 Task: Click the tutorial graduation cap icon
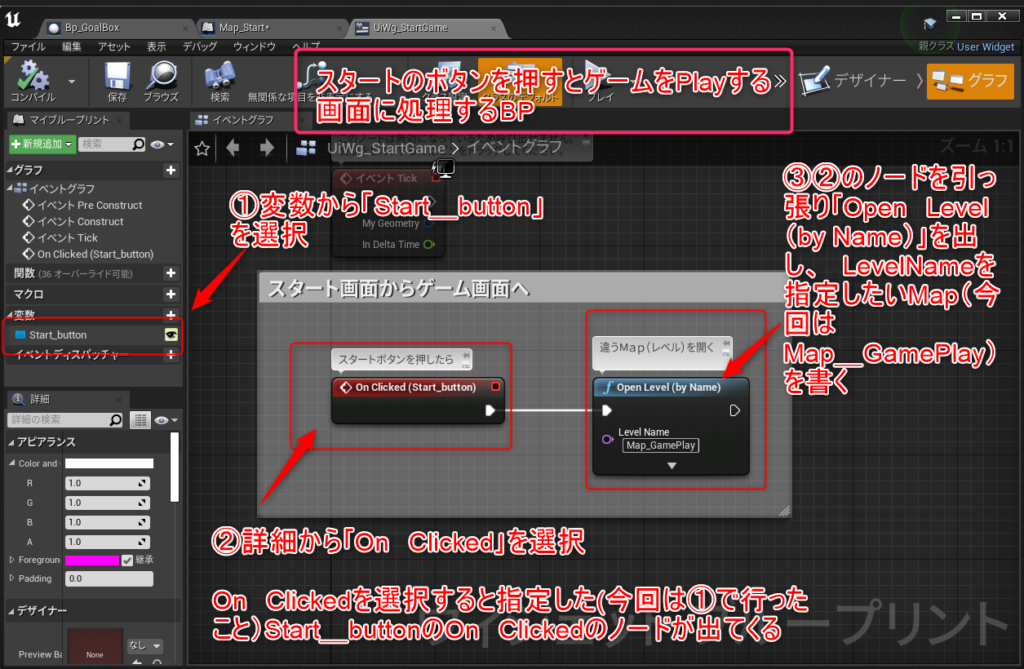[x=930, y=24]
